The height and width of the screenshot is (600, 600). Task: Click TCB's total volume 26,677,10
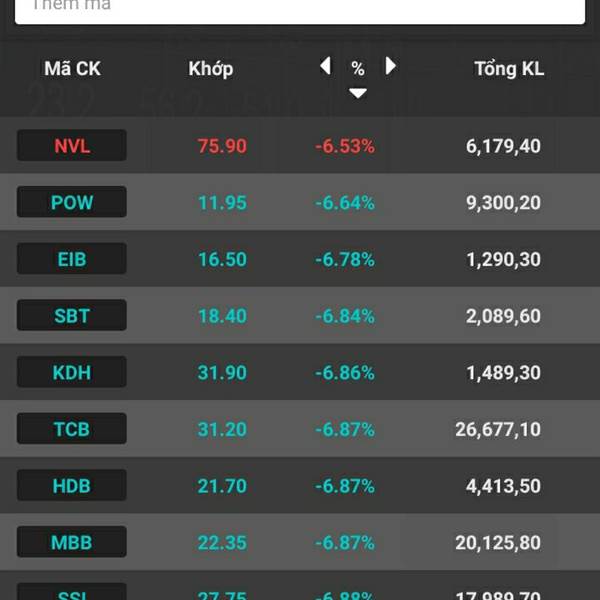498,429
